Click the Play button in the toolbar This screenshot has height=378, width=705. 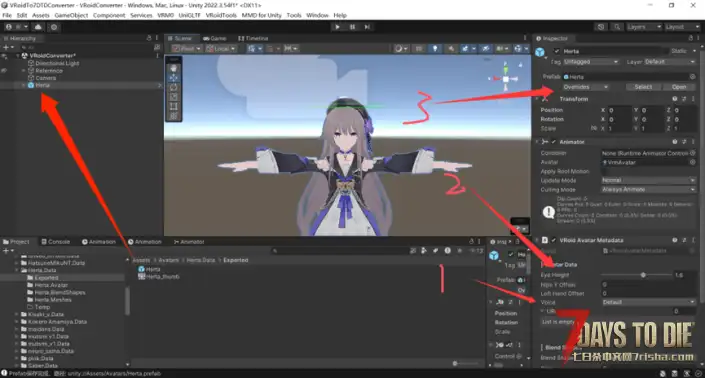(x=337, y=27)
